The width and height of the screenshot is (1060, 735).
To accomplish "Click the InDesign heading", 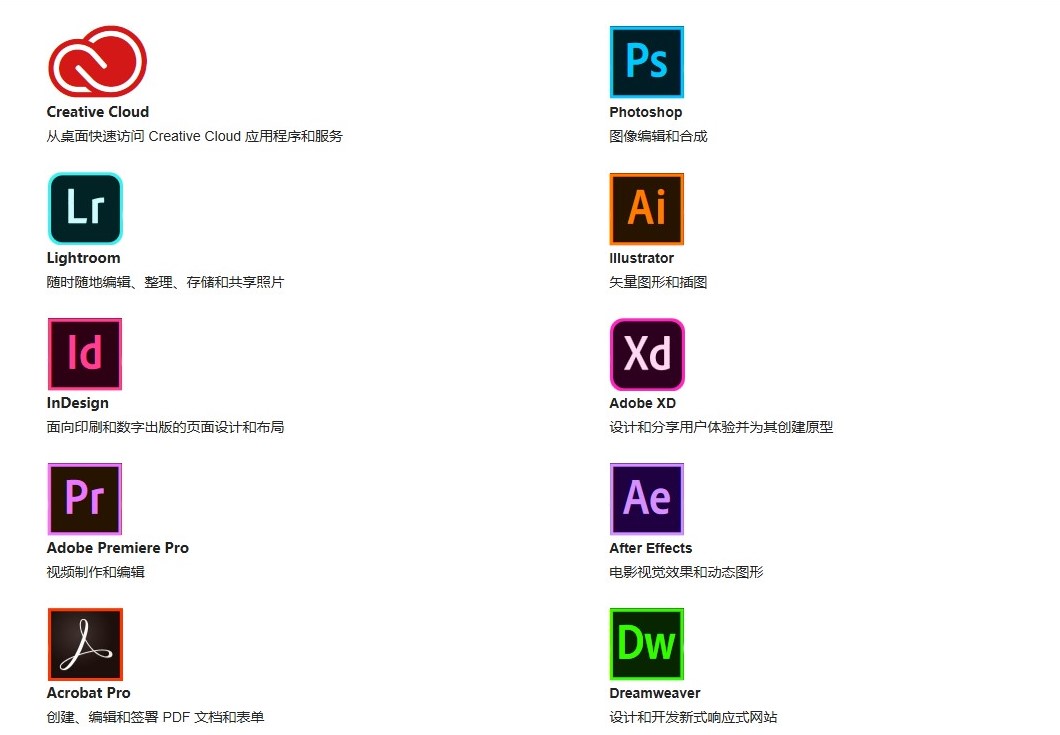I will [78, 404].
